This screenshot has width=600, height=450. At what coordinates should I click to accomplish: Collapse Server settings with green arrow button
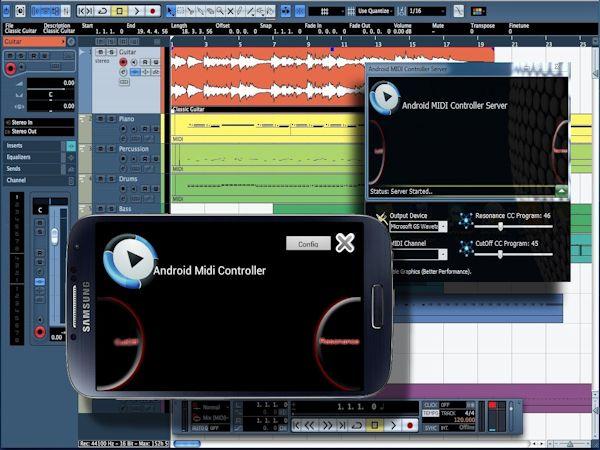point(561,191)
